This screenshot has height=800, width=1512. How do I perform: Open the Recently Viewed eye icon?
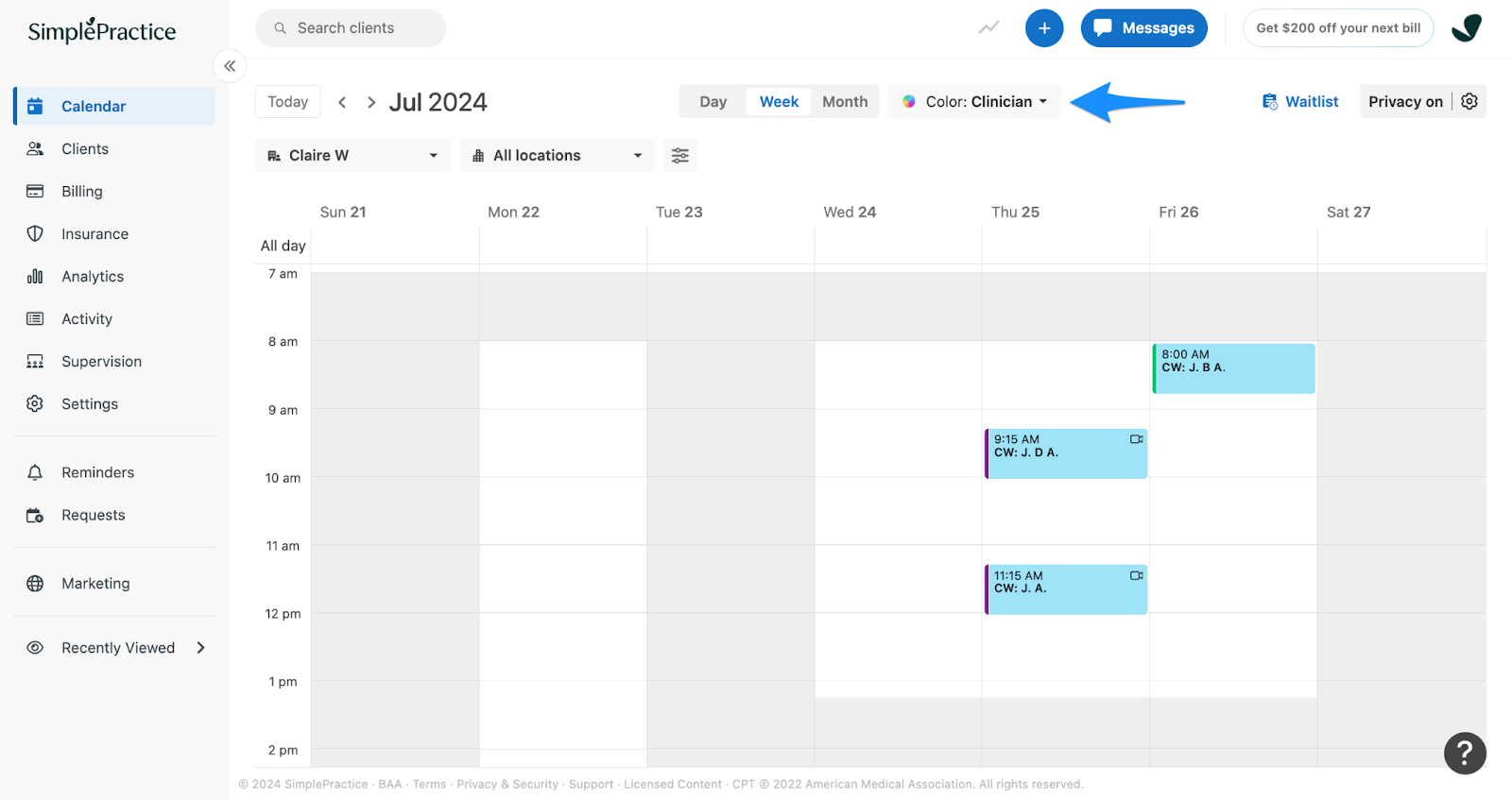[x=35, y=647]
